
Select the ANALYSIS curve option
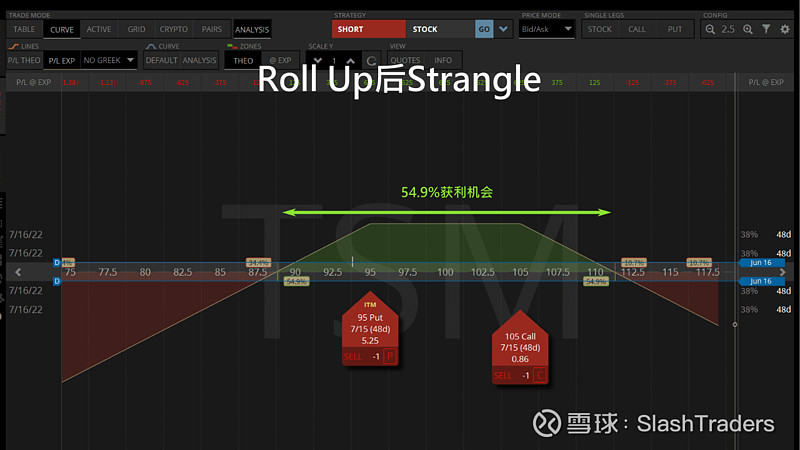coord(199,60)
